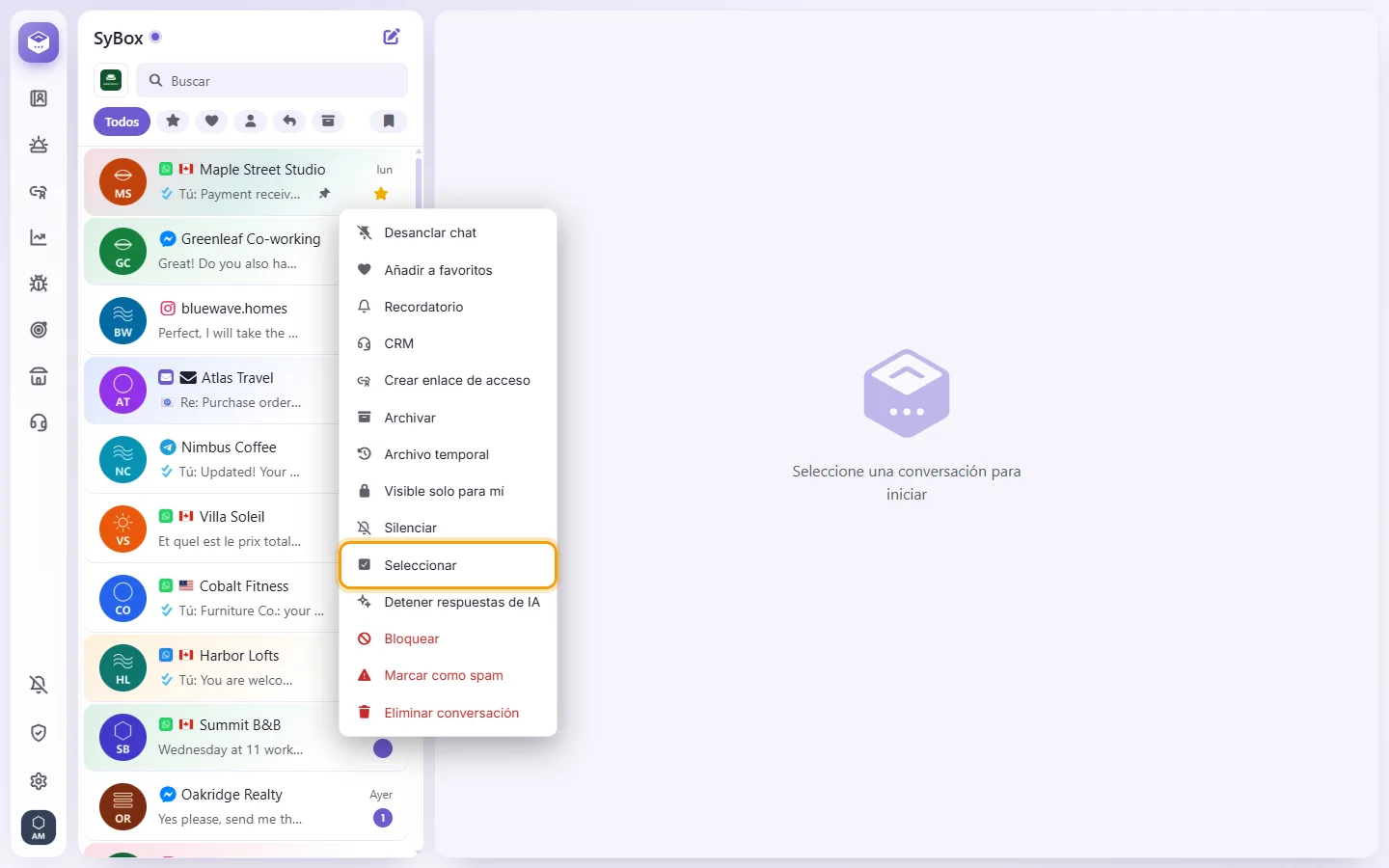The width and height of the screenshot is (1389, 868).
Task: Open the support headset sidebar icon
Action: 39,422
